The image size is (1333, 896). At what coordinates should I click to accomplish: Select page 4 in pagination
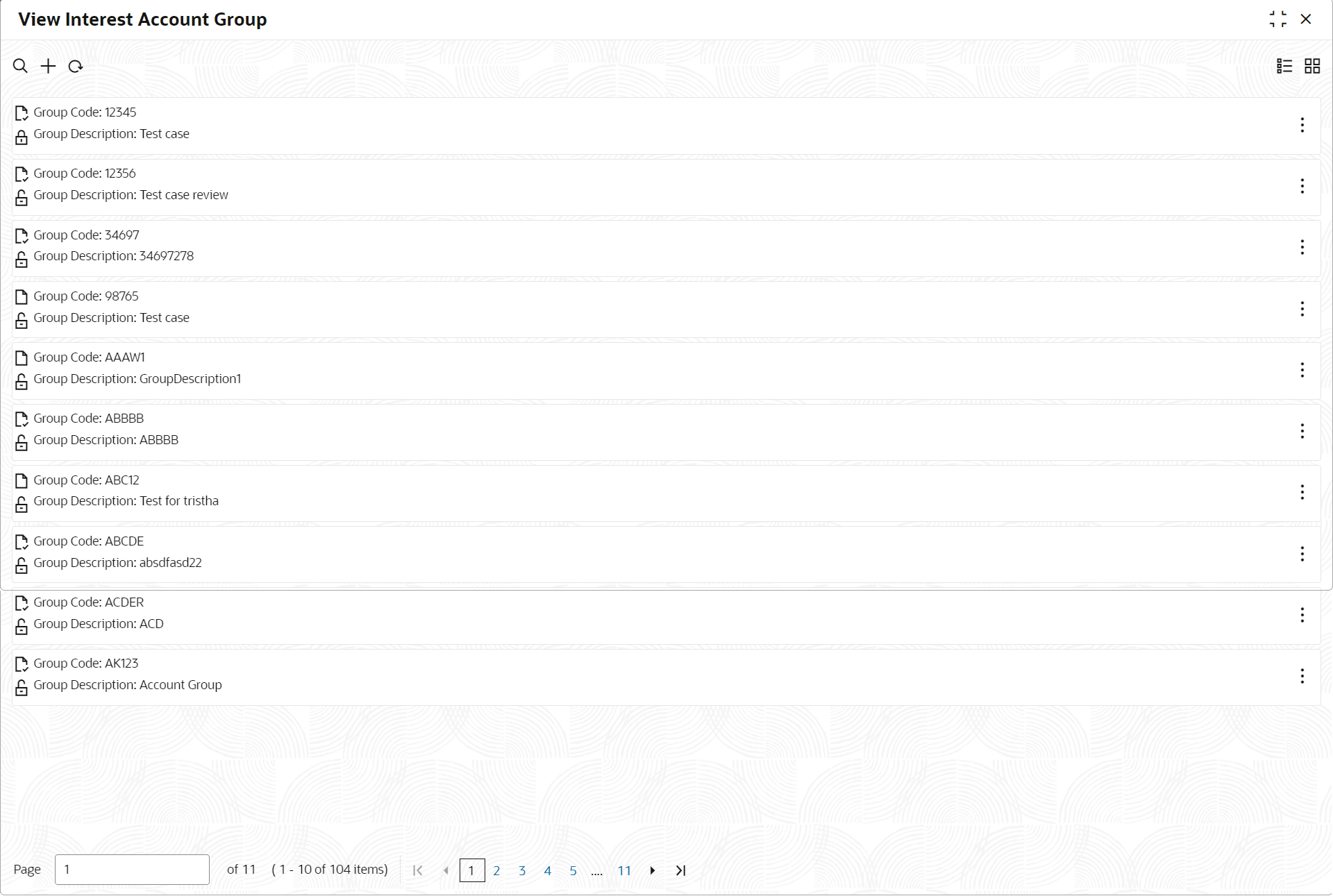coord(547,870)
